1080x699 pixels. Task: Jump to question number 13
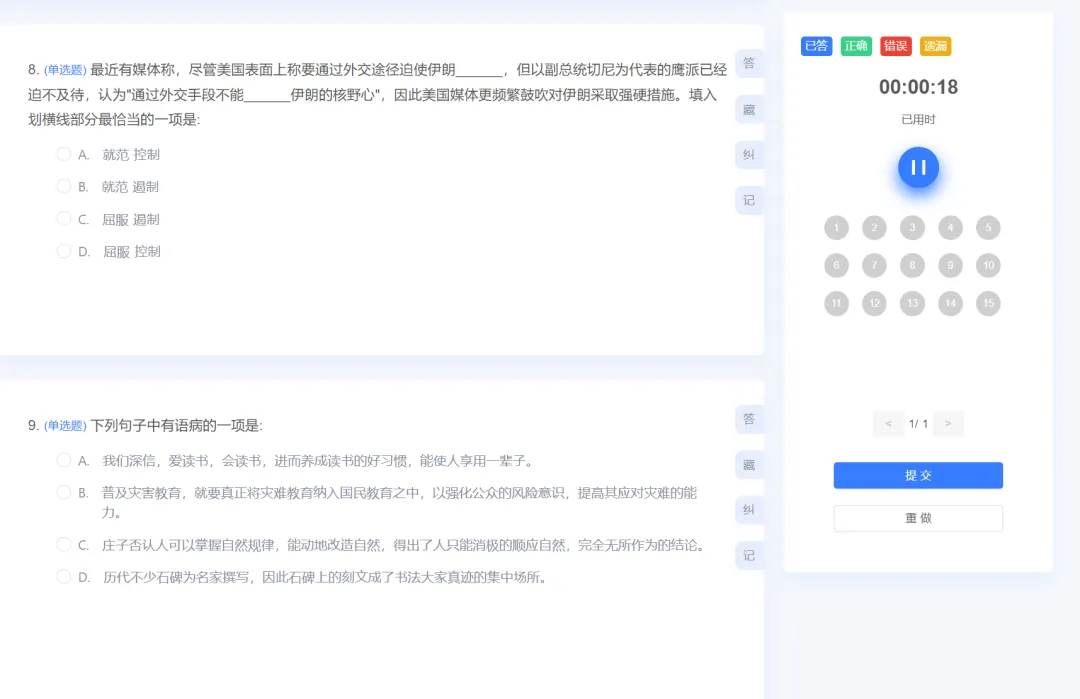coord(912,303)
